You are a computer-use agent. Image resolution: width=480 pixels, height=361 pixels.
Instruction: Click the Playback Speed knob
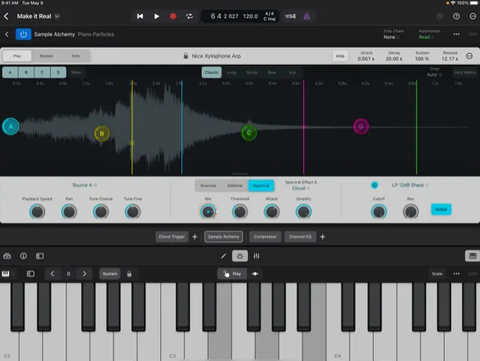pyautogui.click(x=37, y=212)
